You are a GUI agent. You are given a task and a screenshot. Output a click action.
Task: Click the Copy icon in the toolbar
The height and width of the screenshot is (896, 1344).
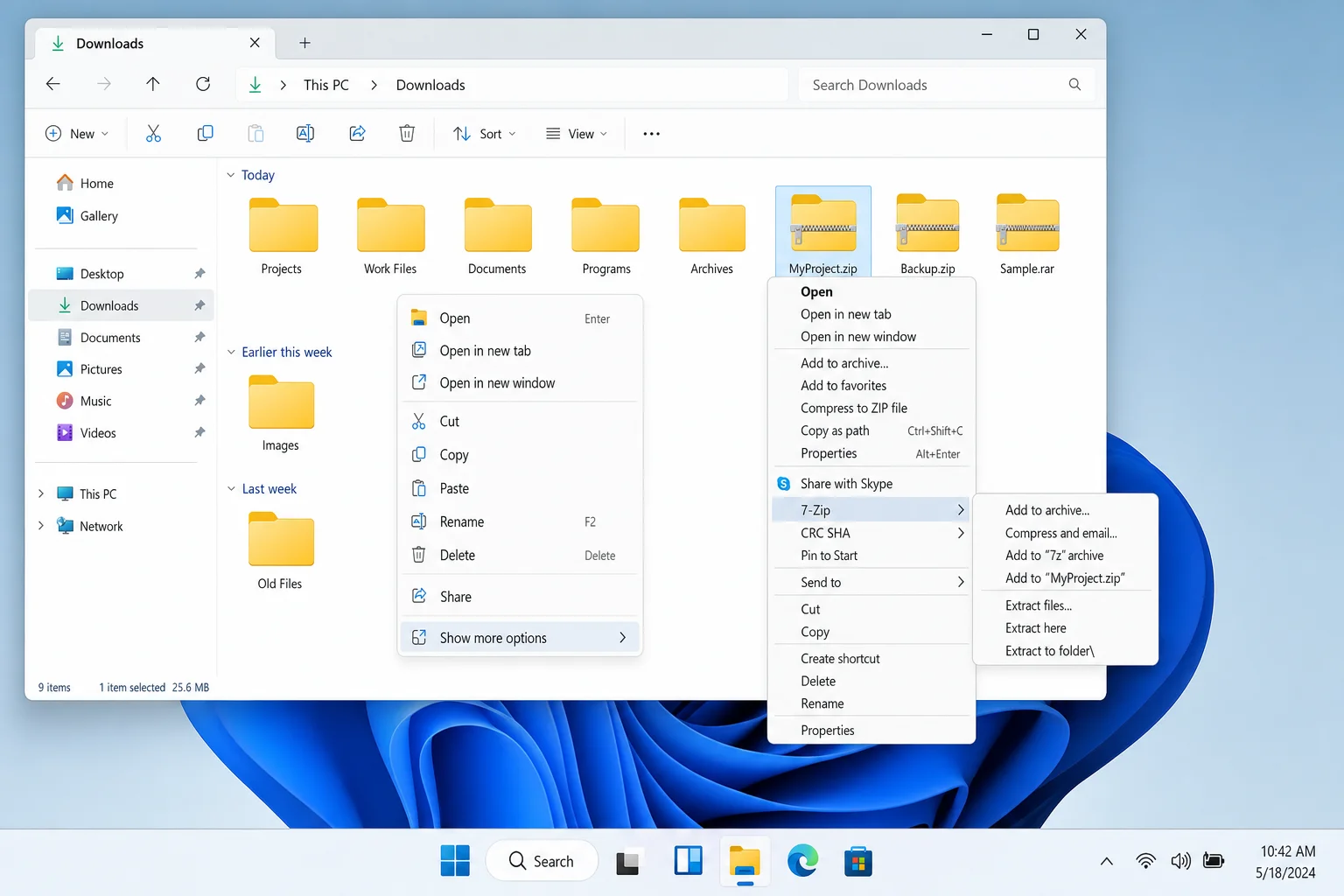point(205,133)
